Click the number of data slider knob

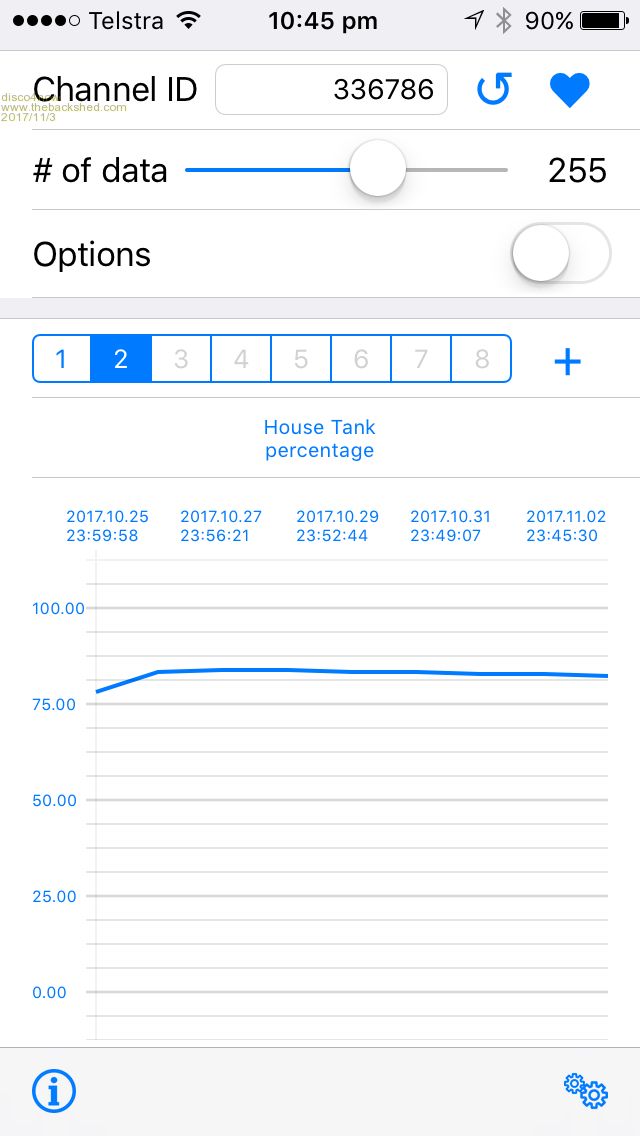coord(378,170)
